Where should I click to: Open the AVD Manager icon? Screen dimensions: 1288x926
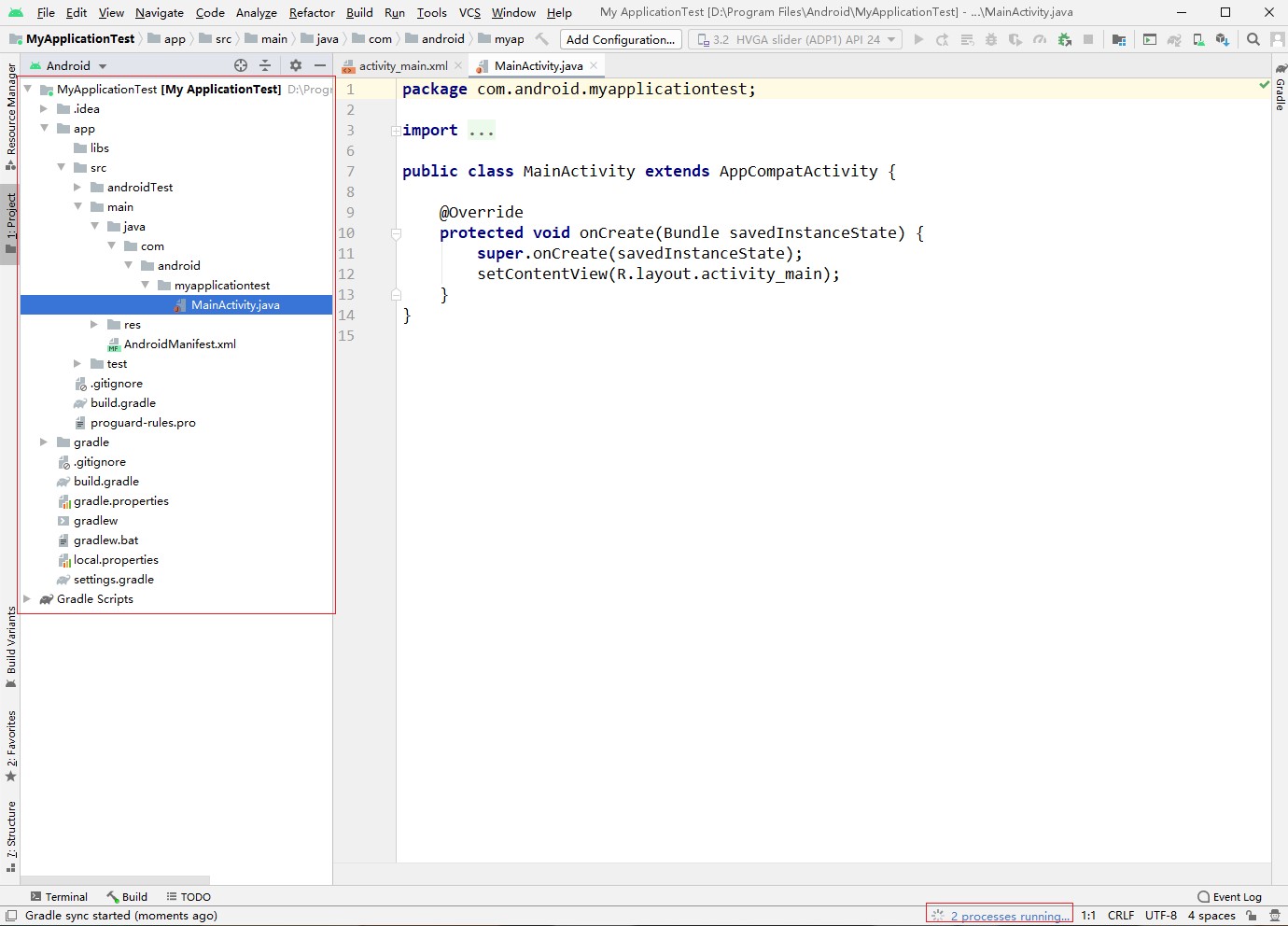(x=1198, y=39)
